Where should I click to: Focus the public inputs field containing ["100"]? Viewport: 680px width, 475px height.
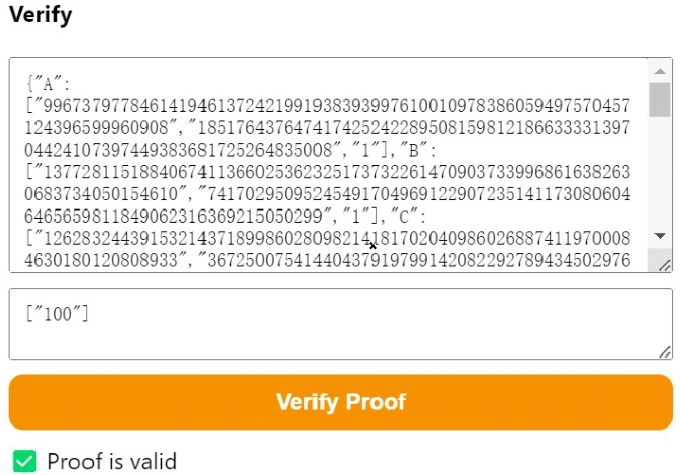pyautogui.click(x=340, y=324)
